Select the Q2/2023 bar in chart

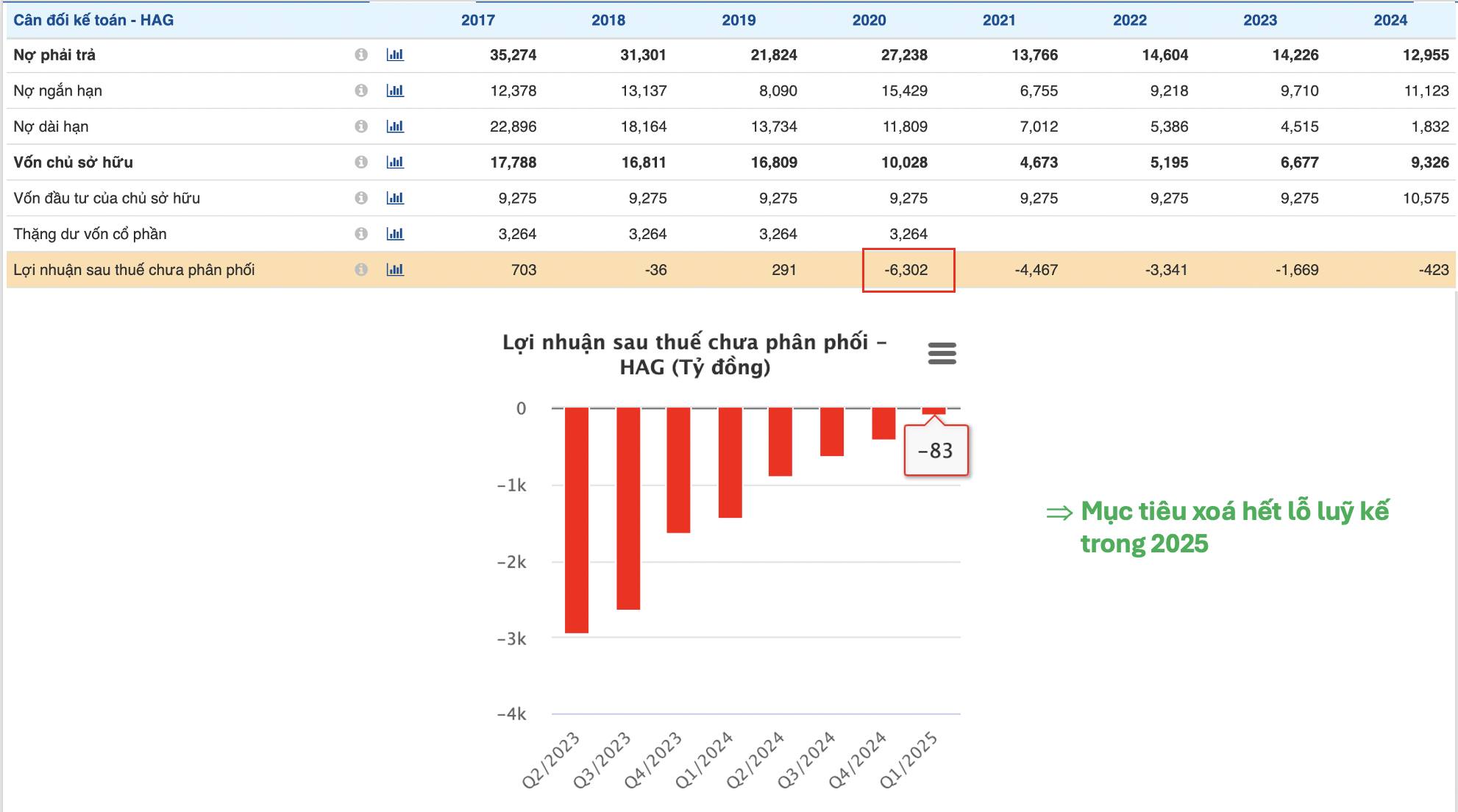[577, 519]
